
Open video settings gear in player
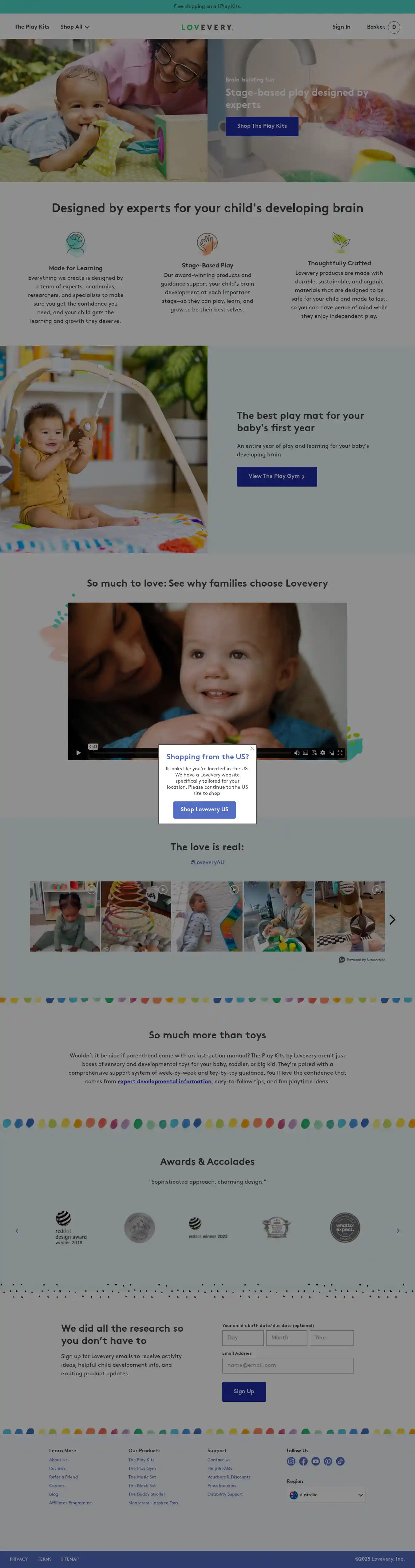click(x=323, y=753)
